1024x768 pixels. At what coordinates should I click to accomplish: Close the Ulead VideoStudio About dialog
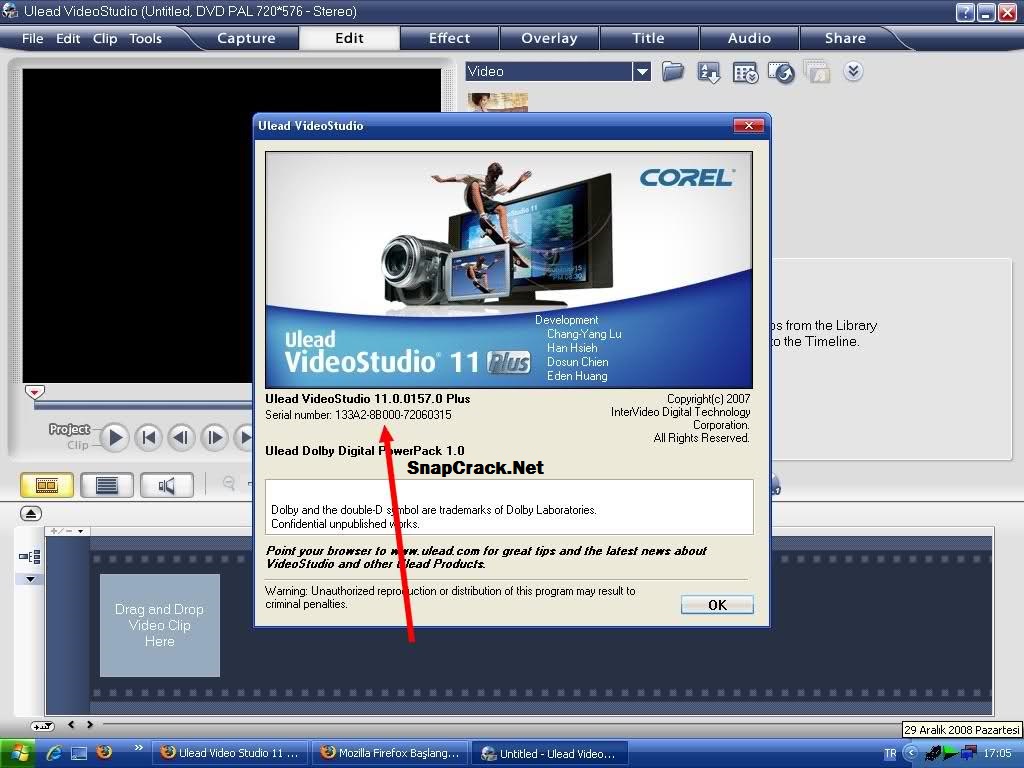(x=748, y=125)
